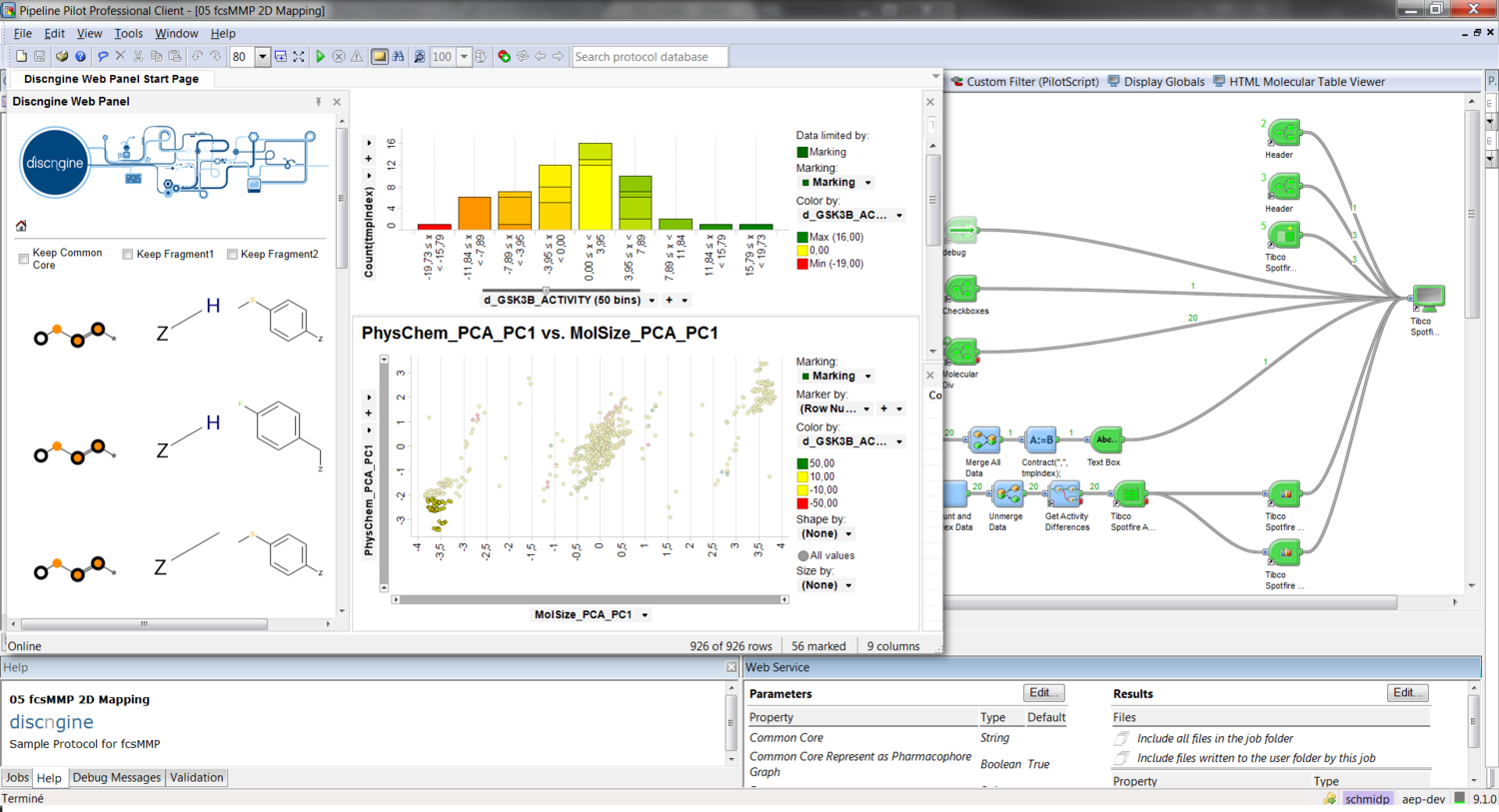Viewport: 1499px width, 812px height.
Task: Click the green 50,00 color swatch
Action: pyautogui.click(x=801, y=463)
